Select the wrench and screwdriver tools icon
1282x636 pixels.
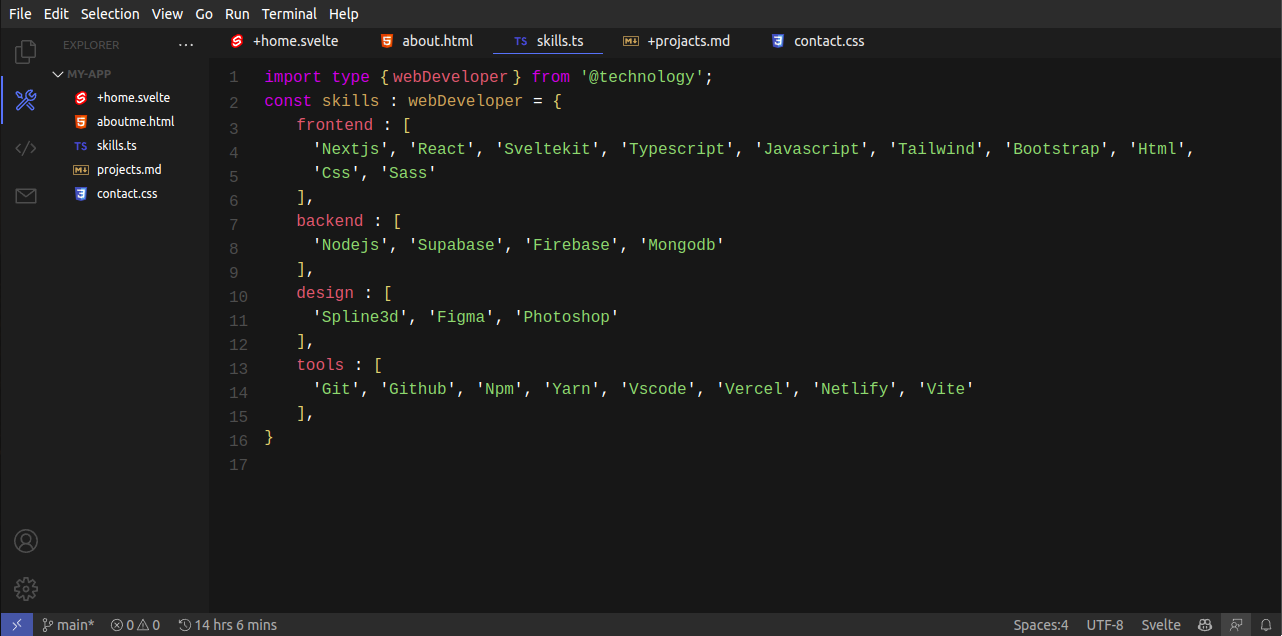[x=26, y=100]
